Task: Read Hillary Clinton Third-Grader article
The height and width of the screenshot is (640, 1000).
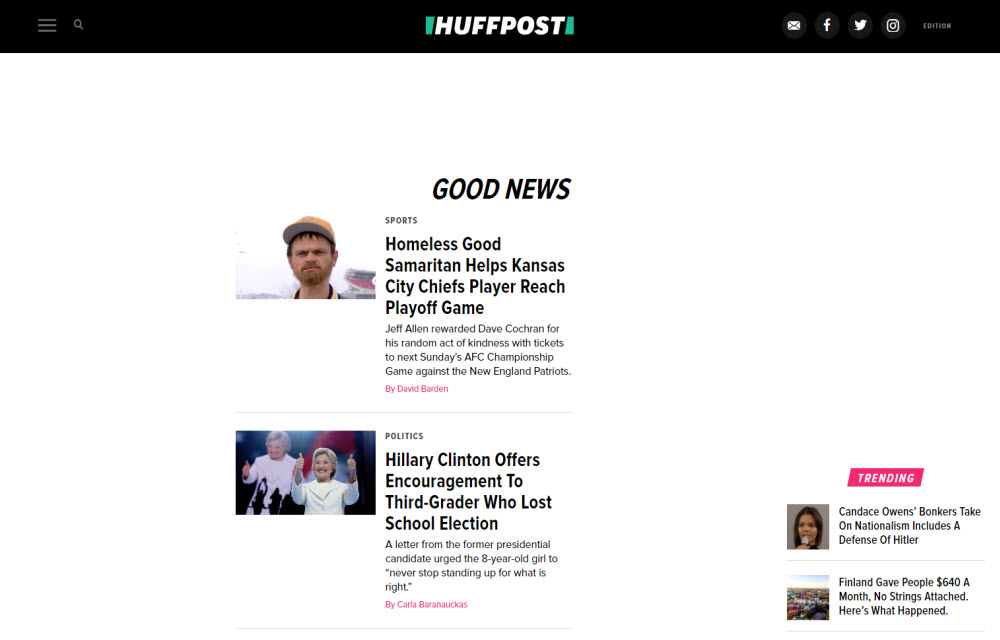Action: (x=469, y=491)
